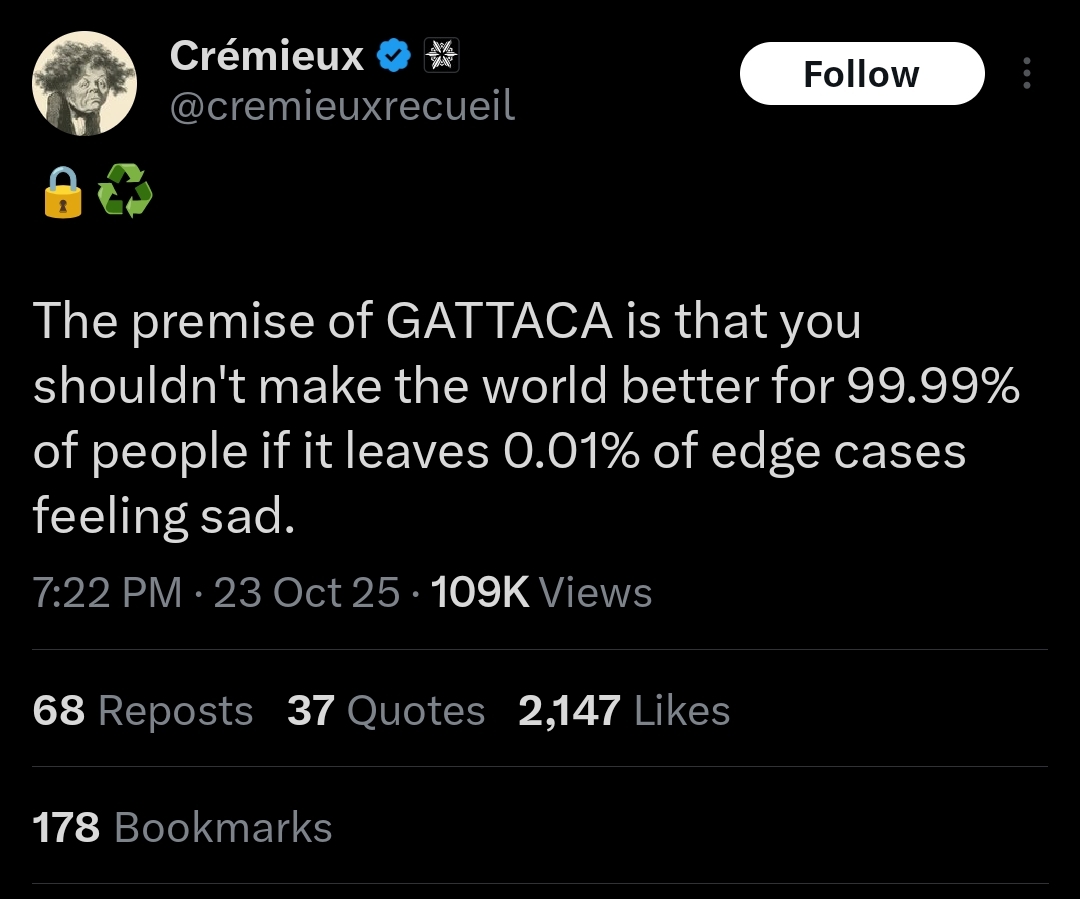Click the word GATTACA in the post
This screenshot has width=1080, height=899.
498,322
